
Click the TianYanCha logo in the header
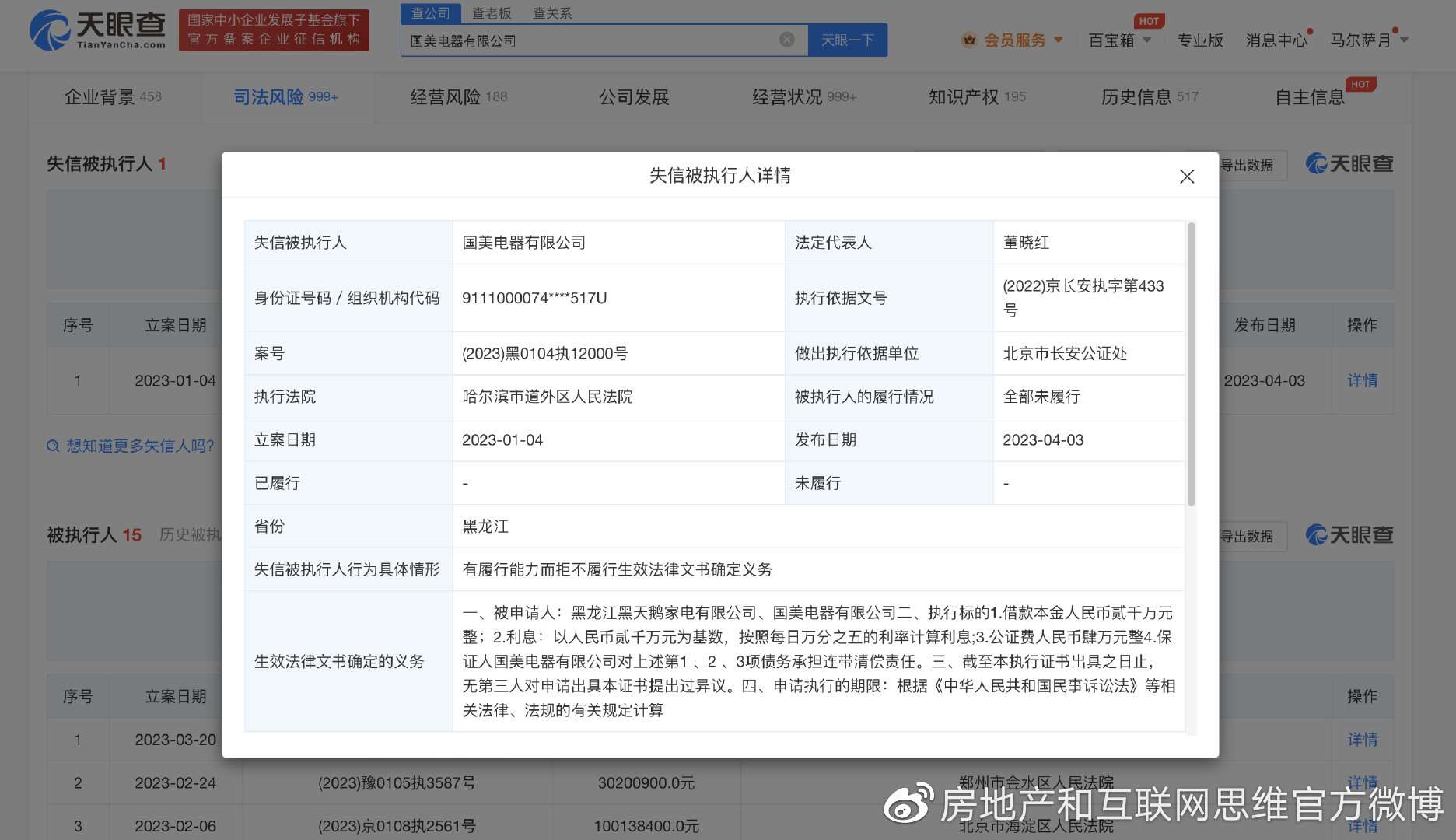click(97, 30)
